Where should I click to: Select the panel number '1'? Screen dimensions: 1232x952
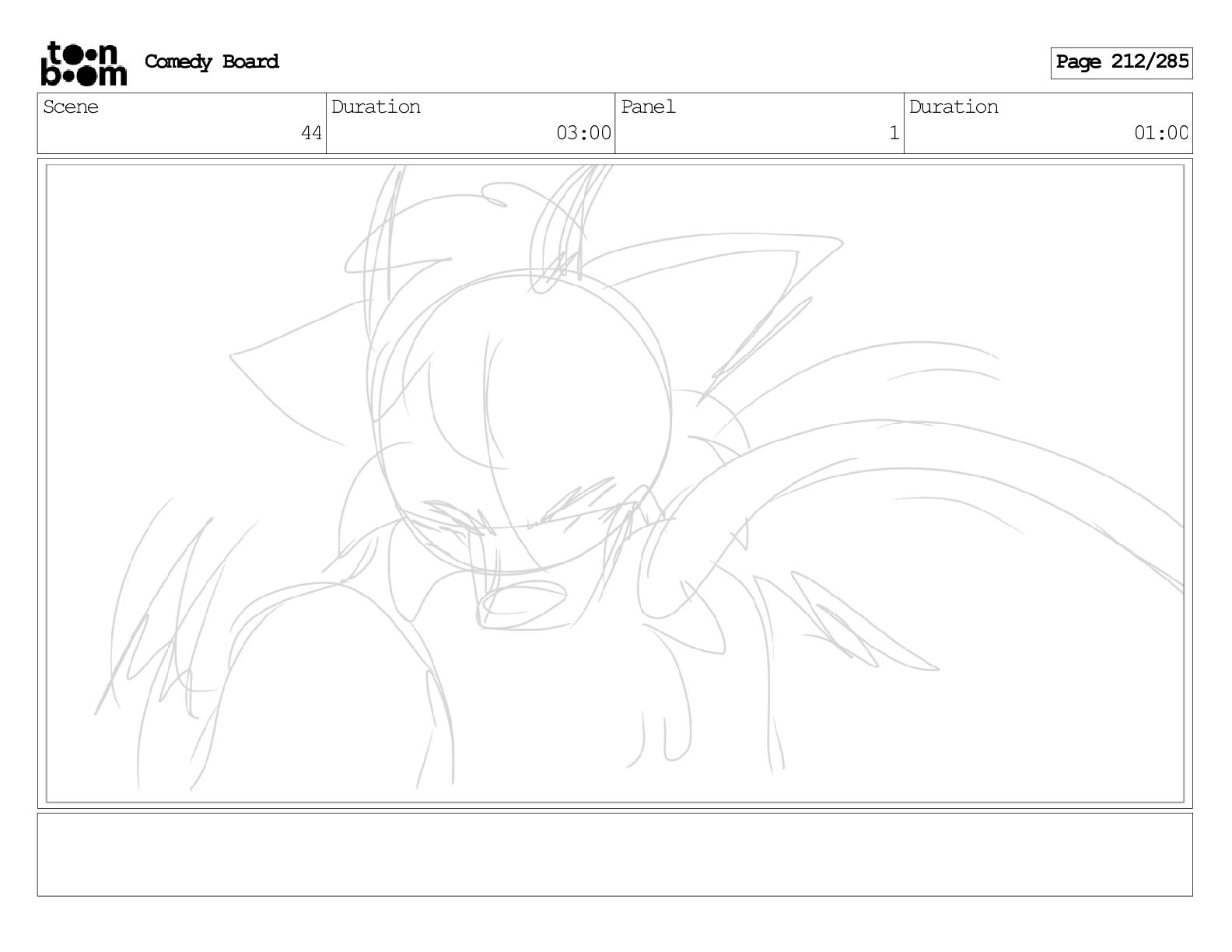894,133
